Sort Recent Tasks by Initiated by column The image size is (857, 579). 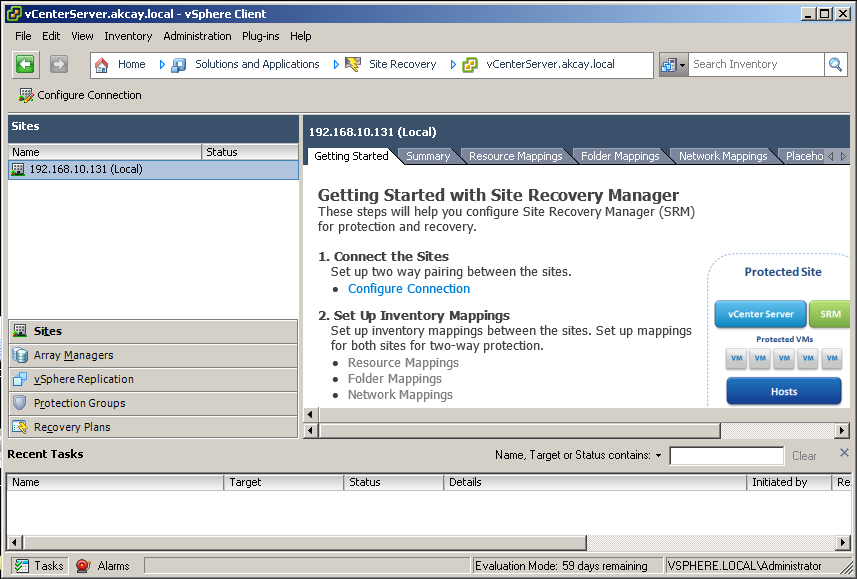point(789,482)
